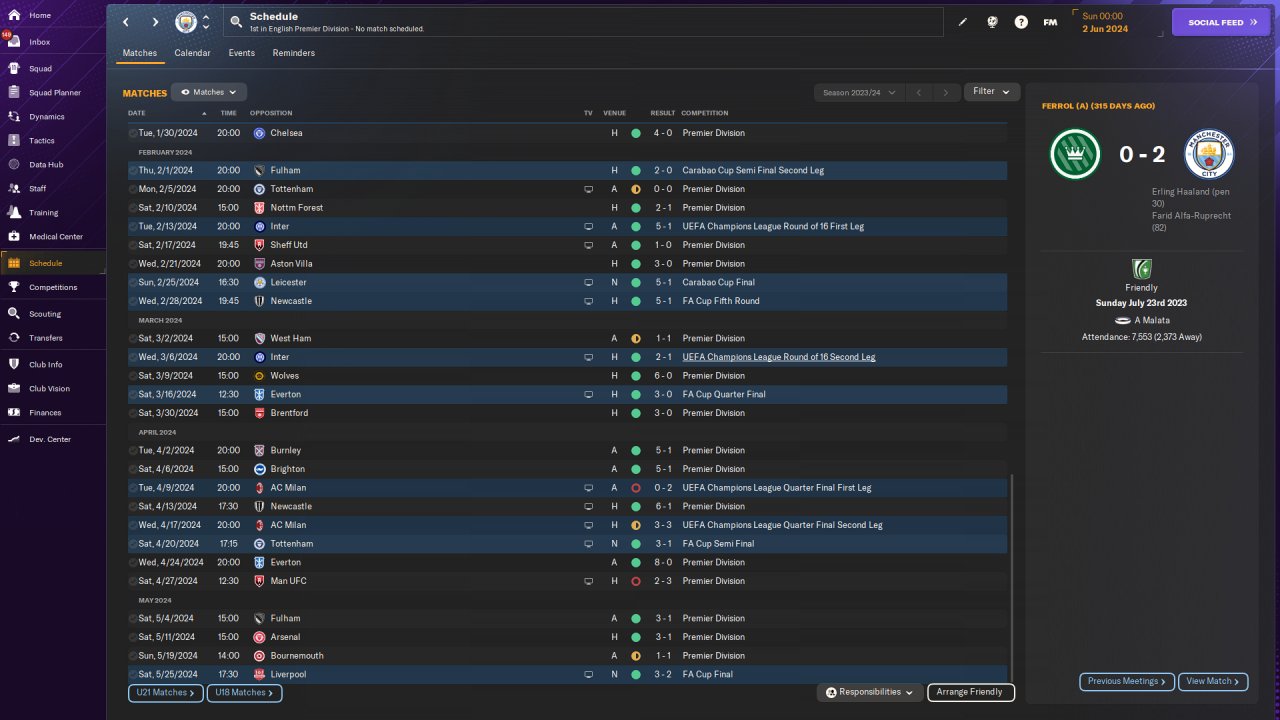The image size is (1280, 720).
Task: Open the help question mark icon
Action: point(1021,22)
